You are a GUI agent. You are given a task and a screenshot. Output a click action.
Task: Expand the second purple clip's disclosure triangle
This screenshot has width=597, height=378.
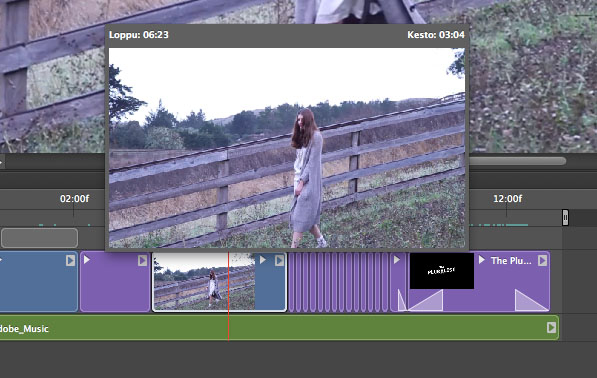pos(87,260)
